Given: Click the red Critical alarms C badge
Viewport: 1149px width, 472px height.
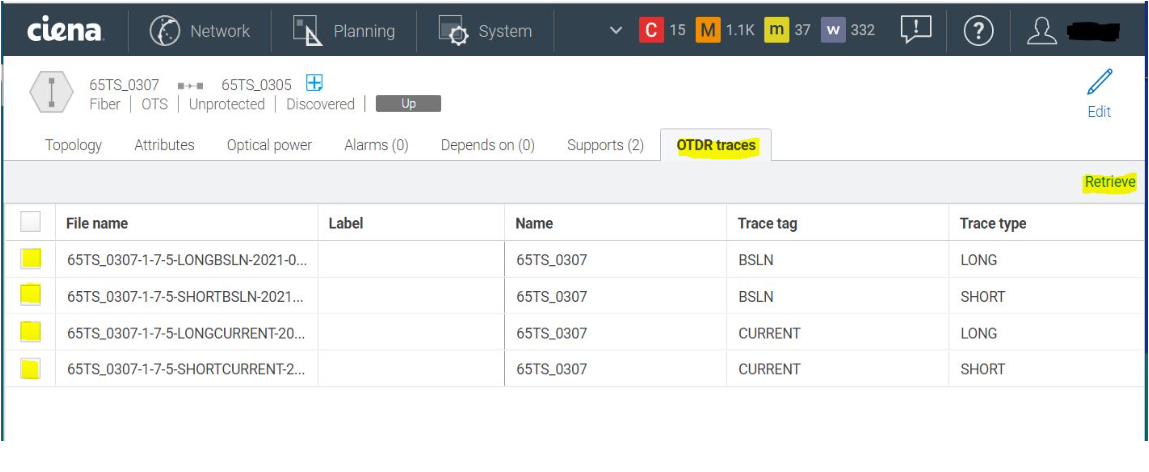Looking at the screenshot, I should pos(651,30).
